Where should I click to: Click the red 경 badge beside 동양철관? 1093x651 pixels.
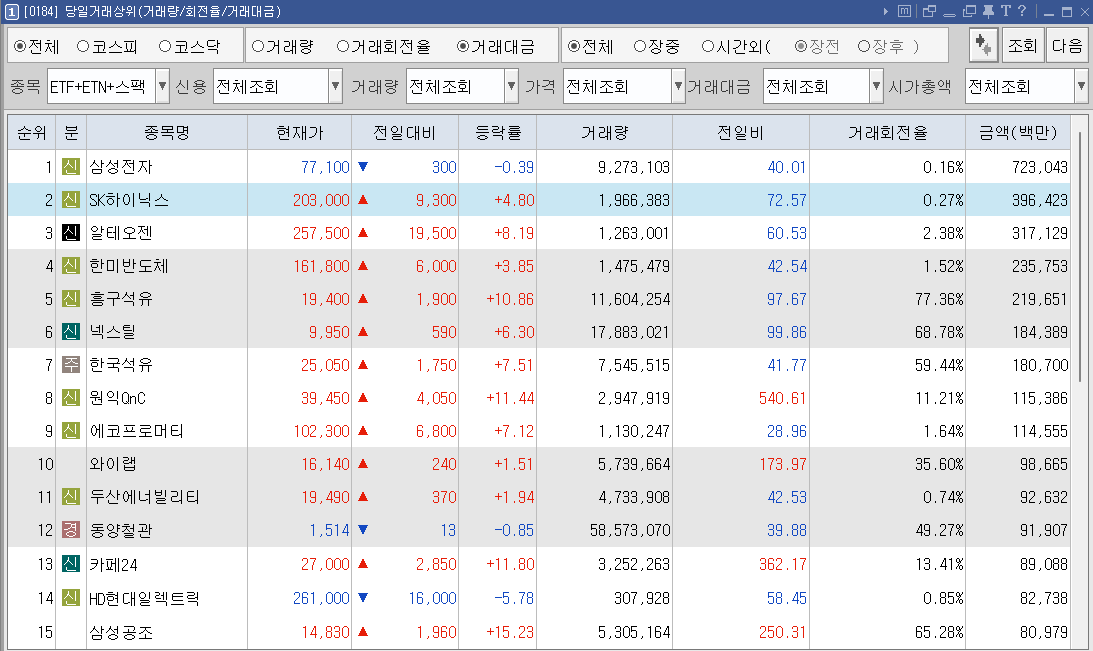coord(70,530)
